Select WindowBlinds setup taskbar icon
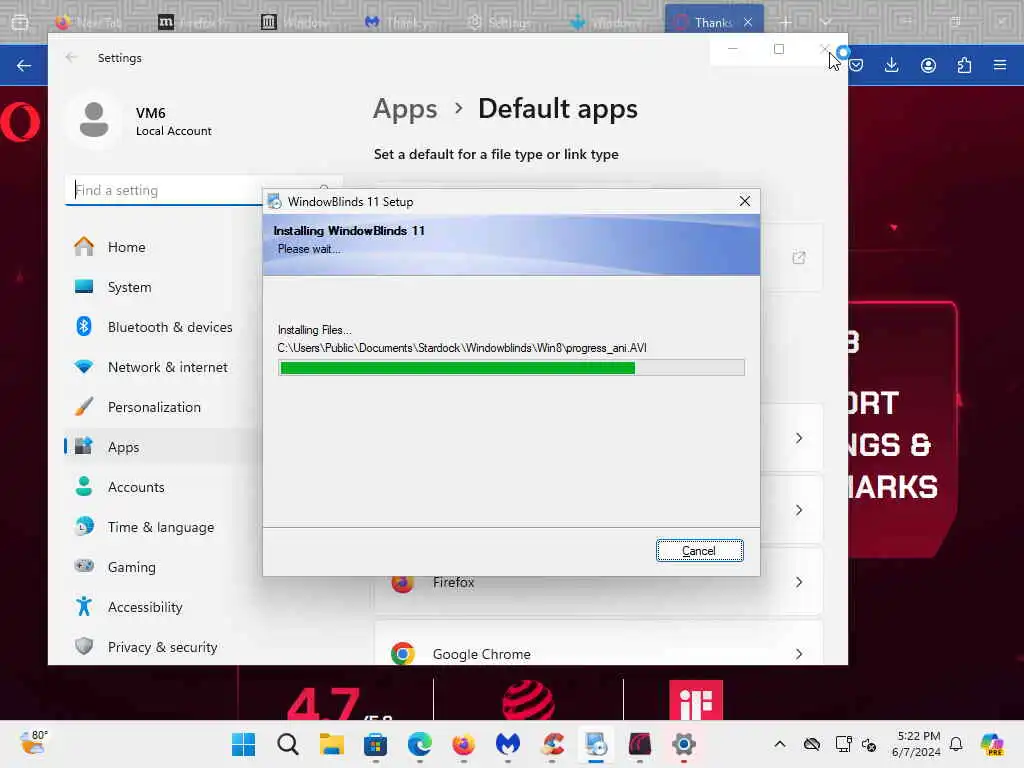 point(596,744)
